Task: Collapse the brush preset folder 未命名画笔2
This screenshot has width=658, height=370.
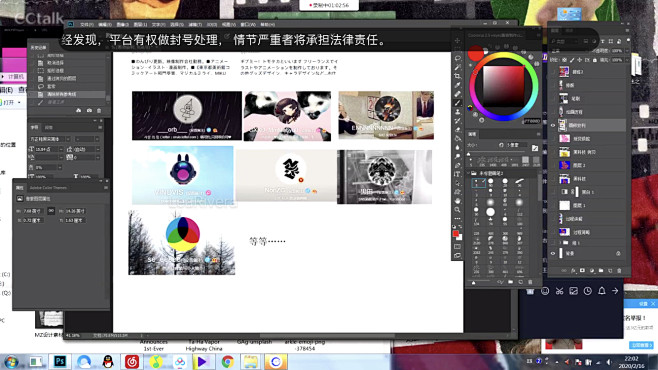Action: 469,173
